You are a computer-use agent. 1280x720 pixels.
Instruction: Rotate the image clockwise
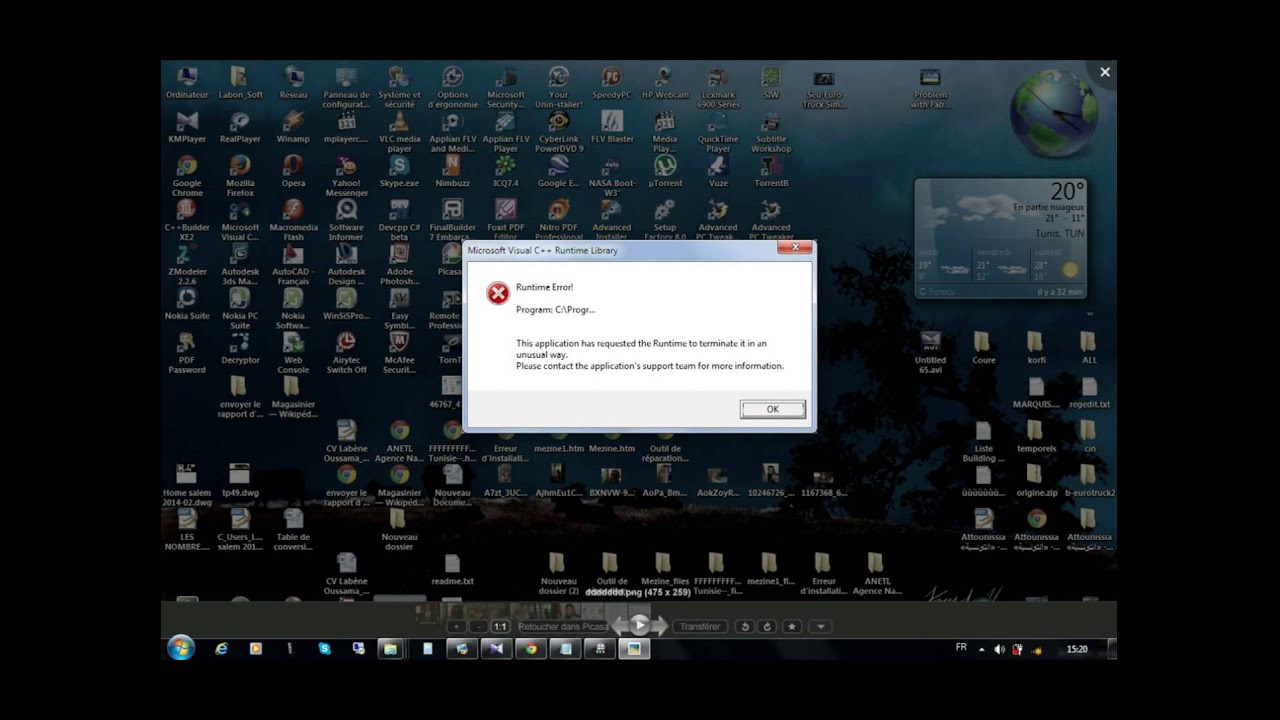(x=767, y=627)
